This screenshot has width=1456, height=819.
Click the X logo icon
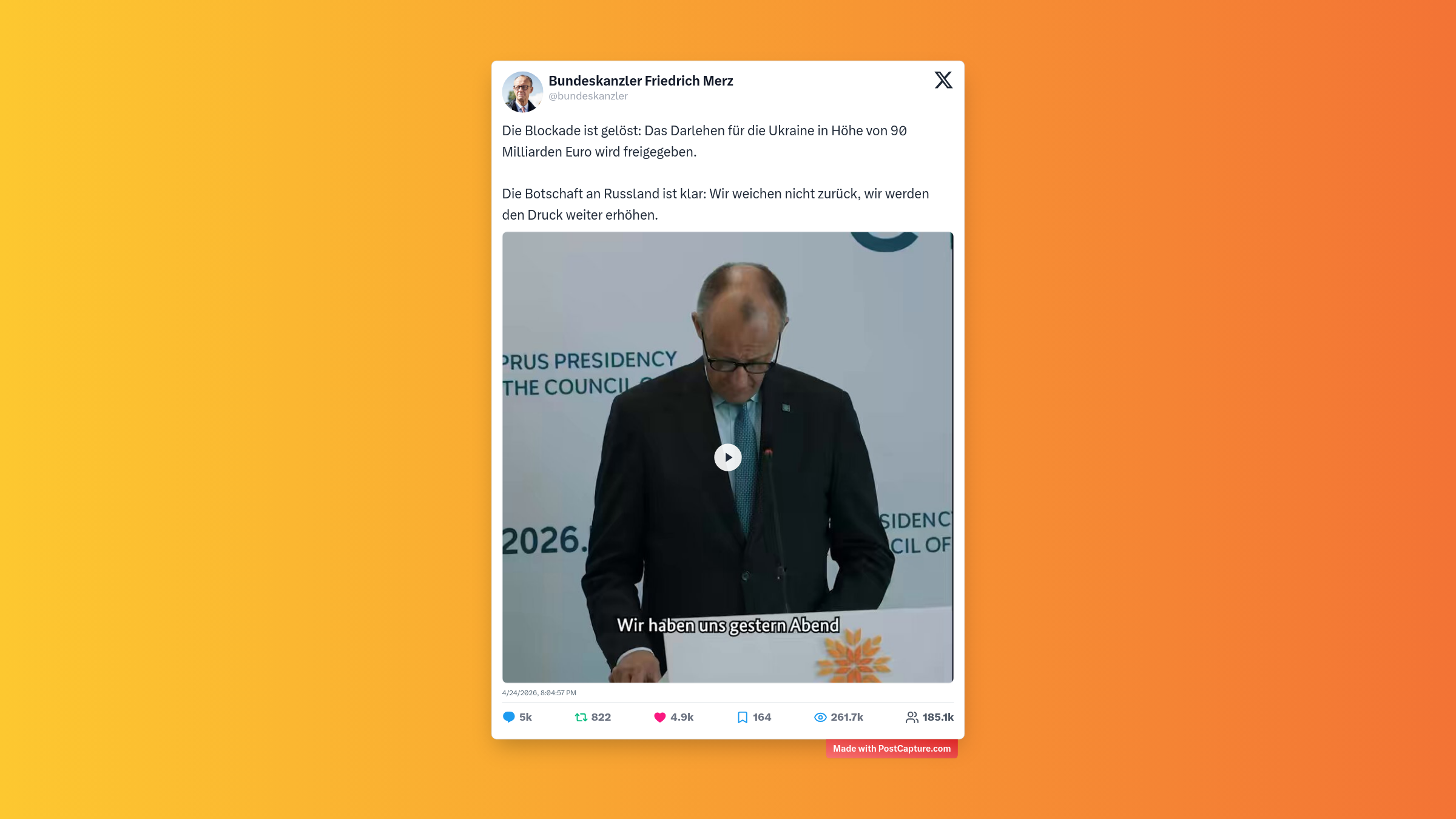943,80
